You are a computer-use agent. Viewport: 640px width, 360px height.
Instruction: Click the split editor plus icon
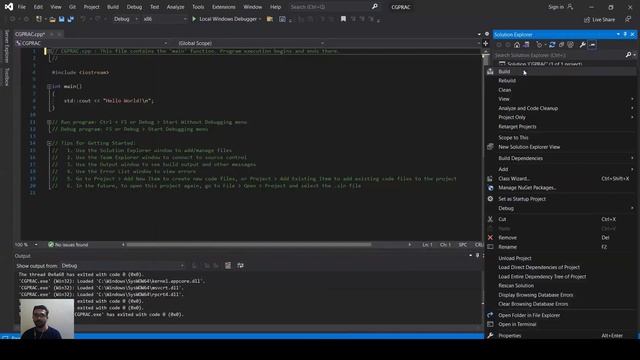[x=486, y=43]
